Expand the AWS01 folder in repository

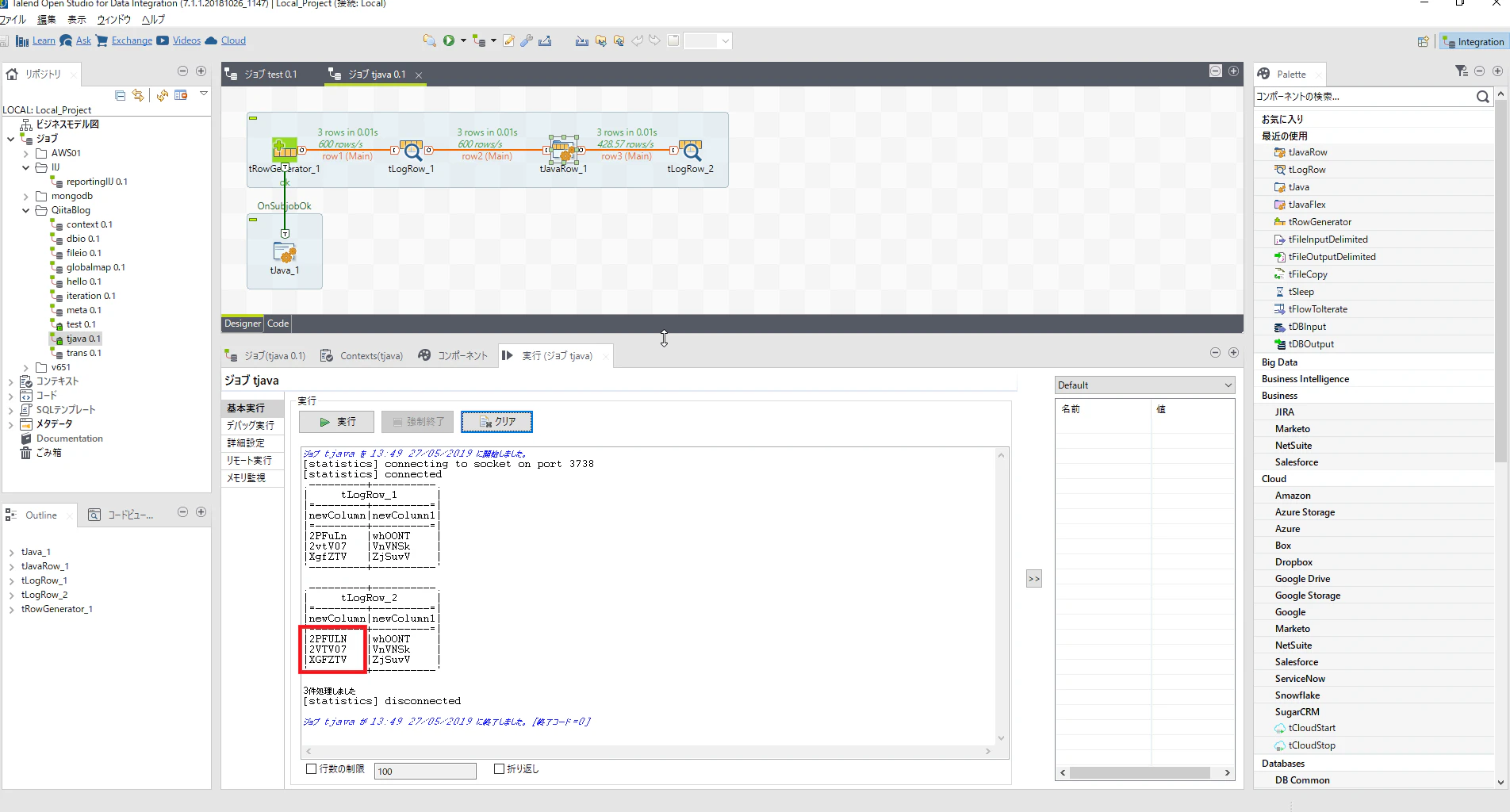click(26, 153)
